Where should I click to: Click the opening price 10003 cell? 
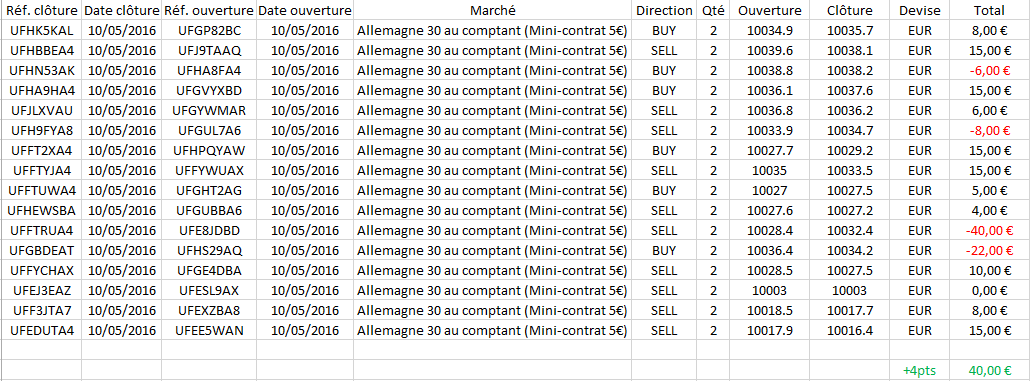769,290
